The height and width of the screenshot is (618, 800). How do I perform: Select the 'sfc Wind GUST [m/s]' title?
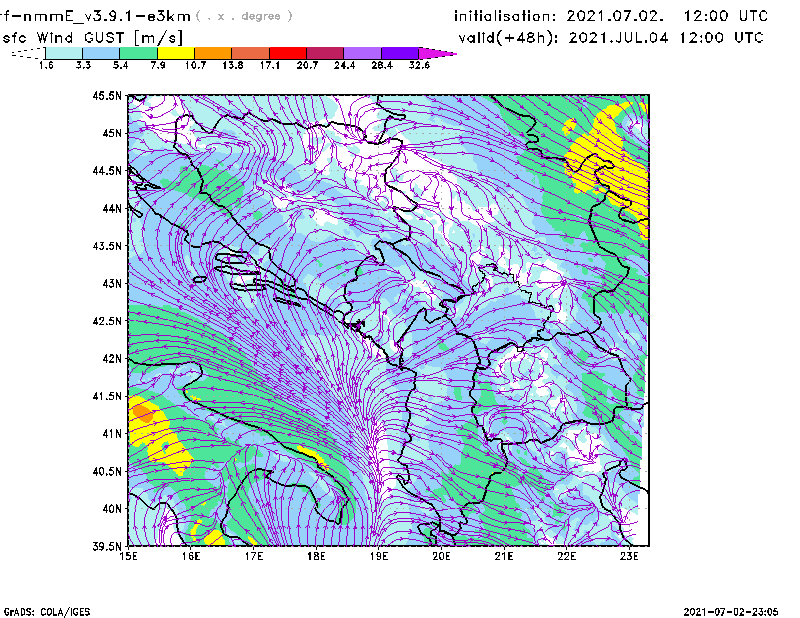(92, 38)
